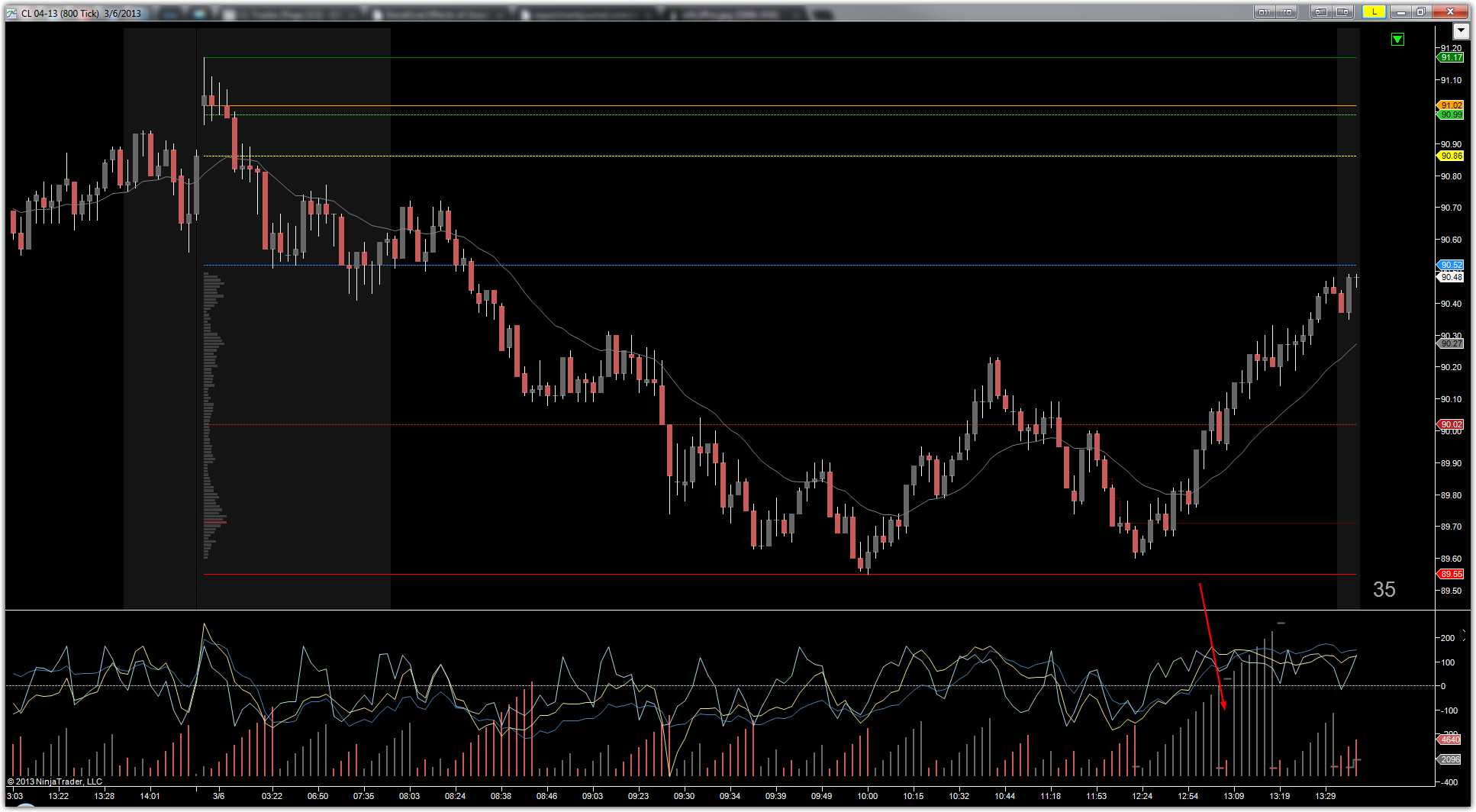
Task: Click the 08:24 time axis label
Action: click(x=456, y=796)
